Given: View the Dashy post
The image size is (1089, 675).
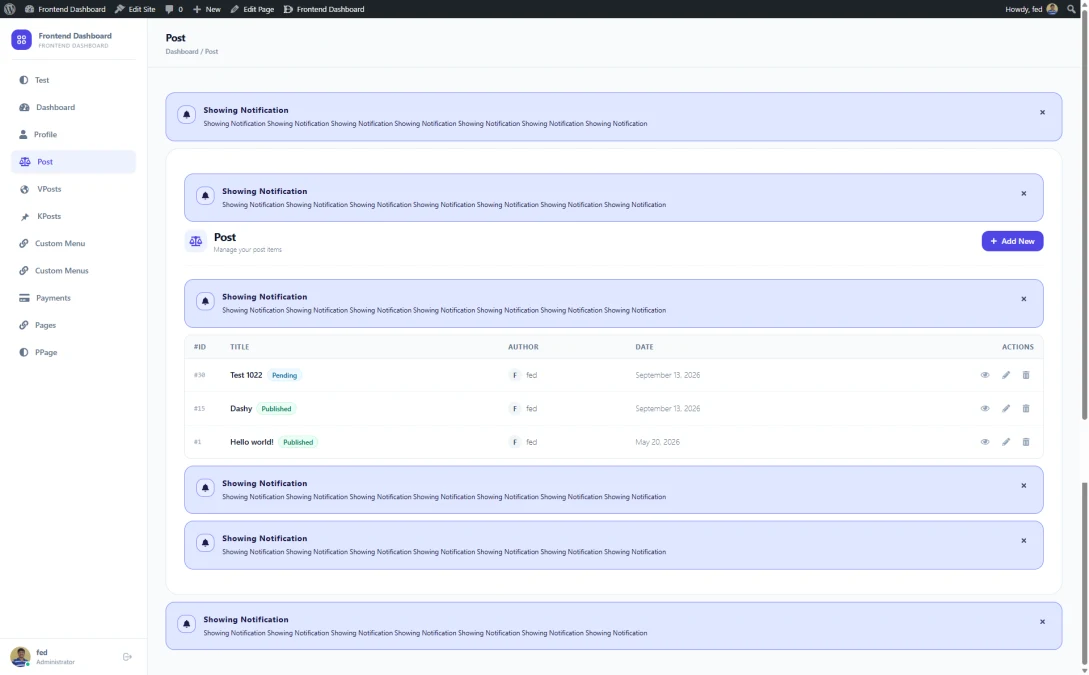Looking at the screenshot, I should (985, 408).
